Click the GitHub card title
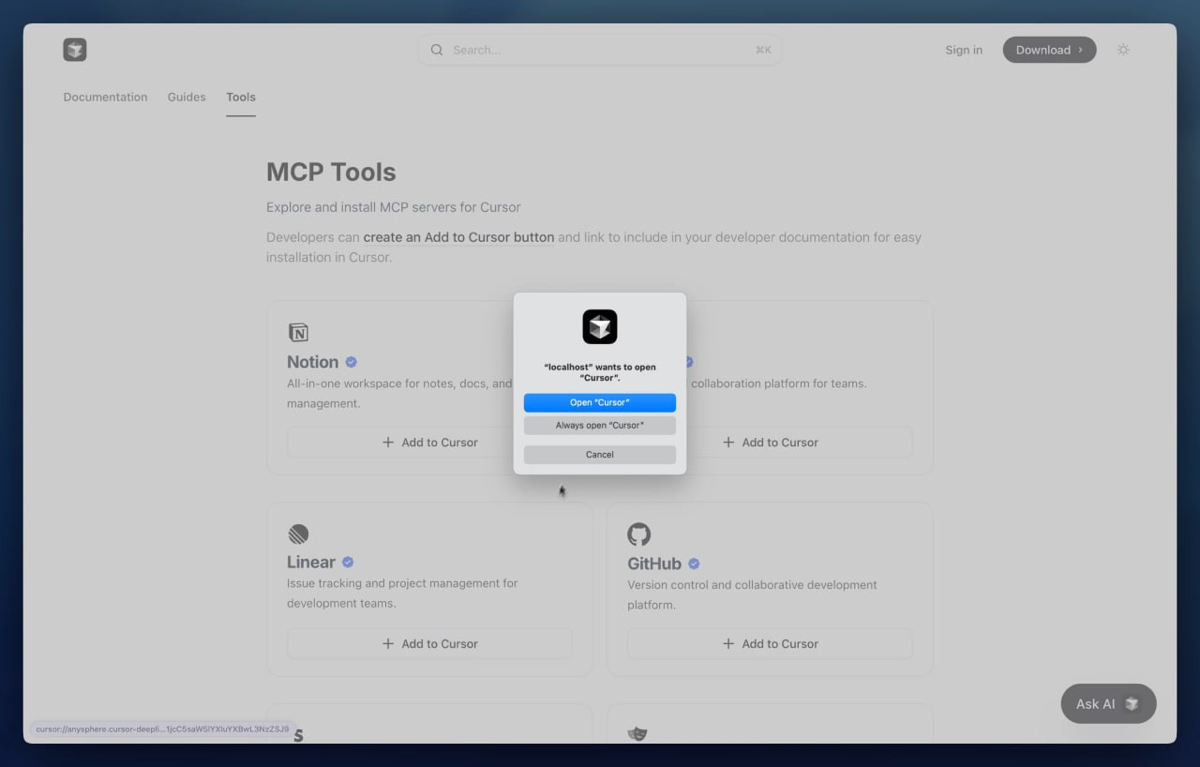The height and width of the screenshot is (767, 1200). [x=654, y=564]
